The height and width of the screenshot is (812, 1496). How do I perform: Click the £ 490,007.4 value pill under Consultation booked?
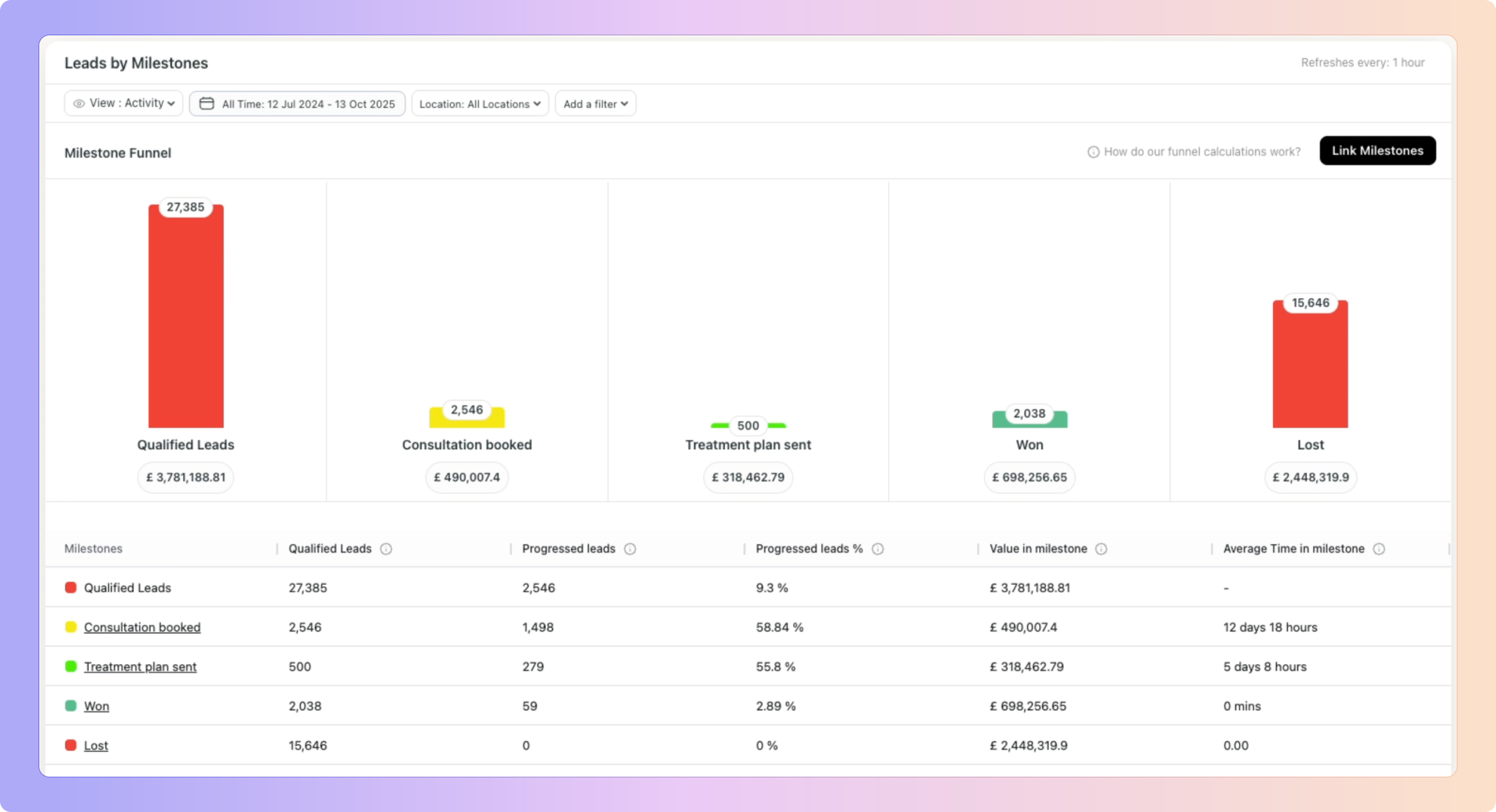(467, 477)
